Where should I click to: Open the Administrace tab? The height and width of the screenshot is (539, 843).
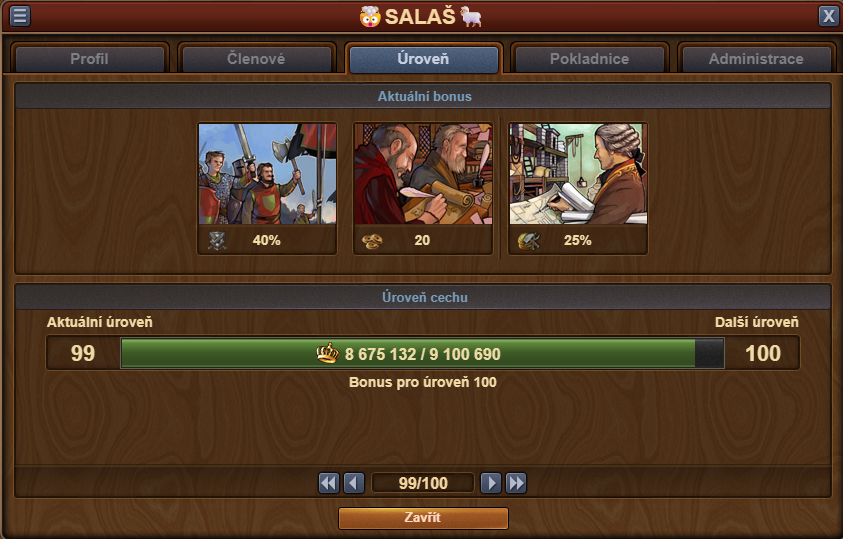pyautogui.click(x=756, y=59)
